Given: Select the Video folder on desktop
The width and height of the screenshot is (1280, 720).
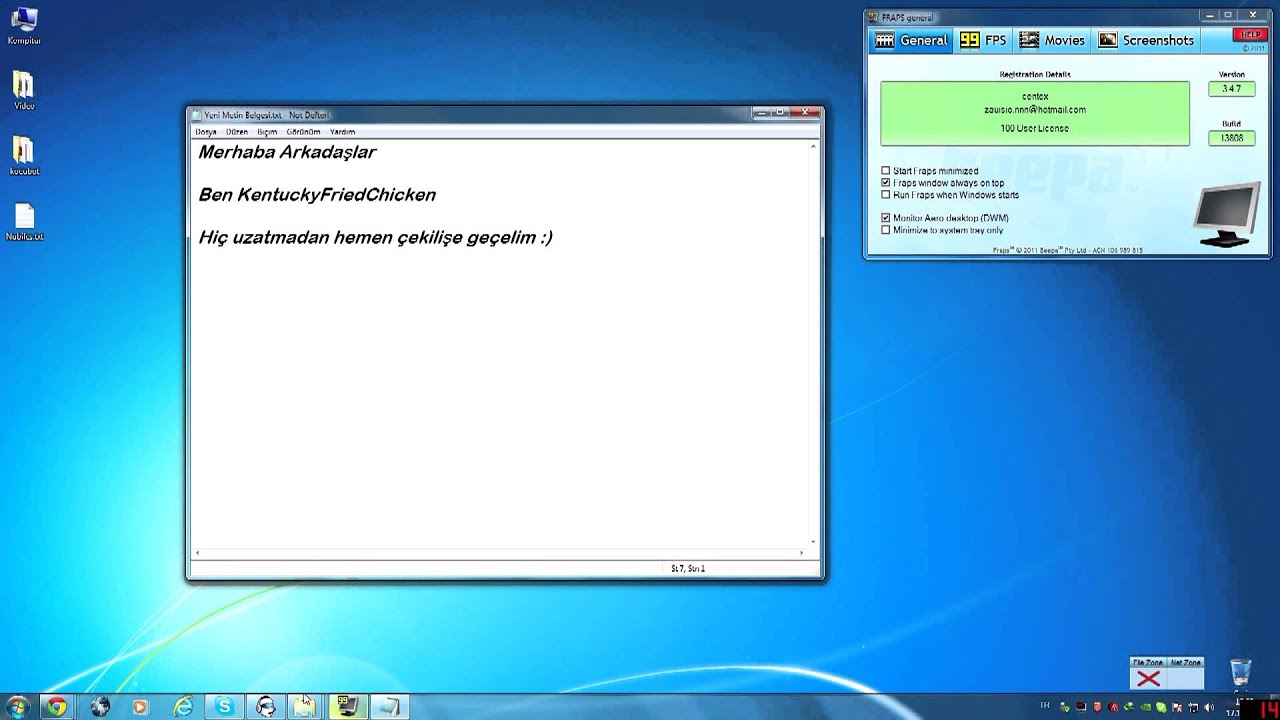Looking at the screenshot, I should coord(24,91).
